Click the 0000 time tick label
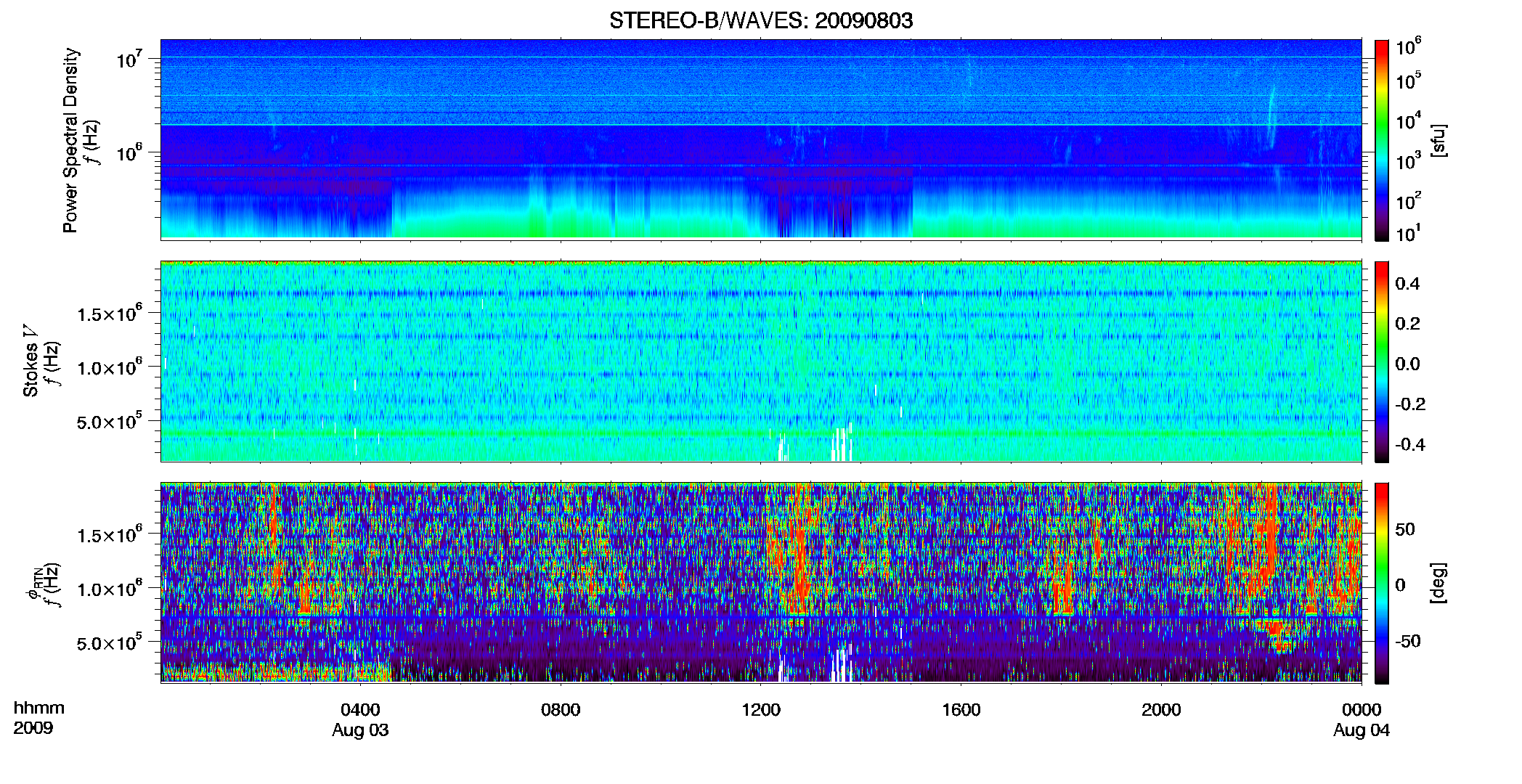 1362,710
